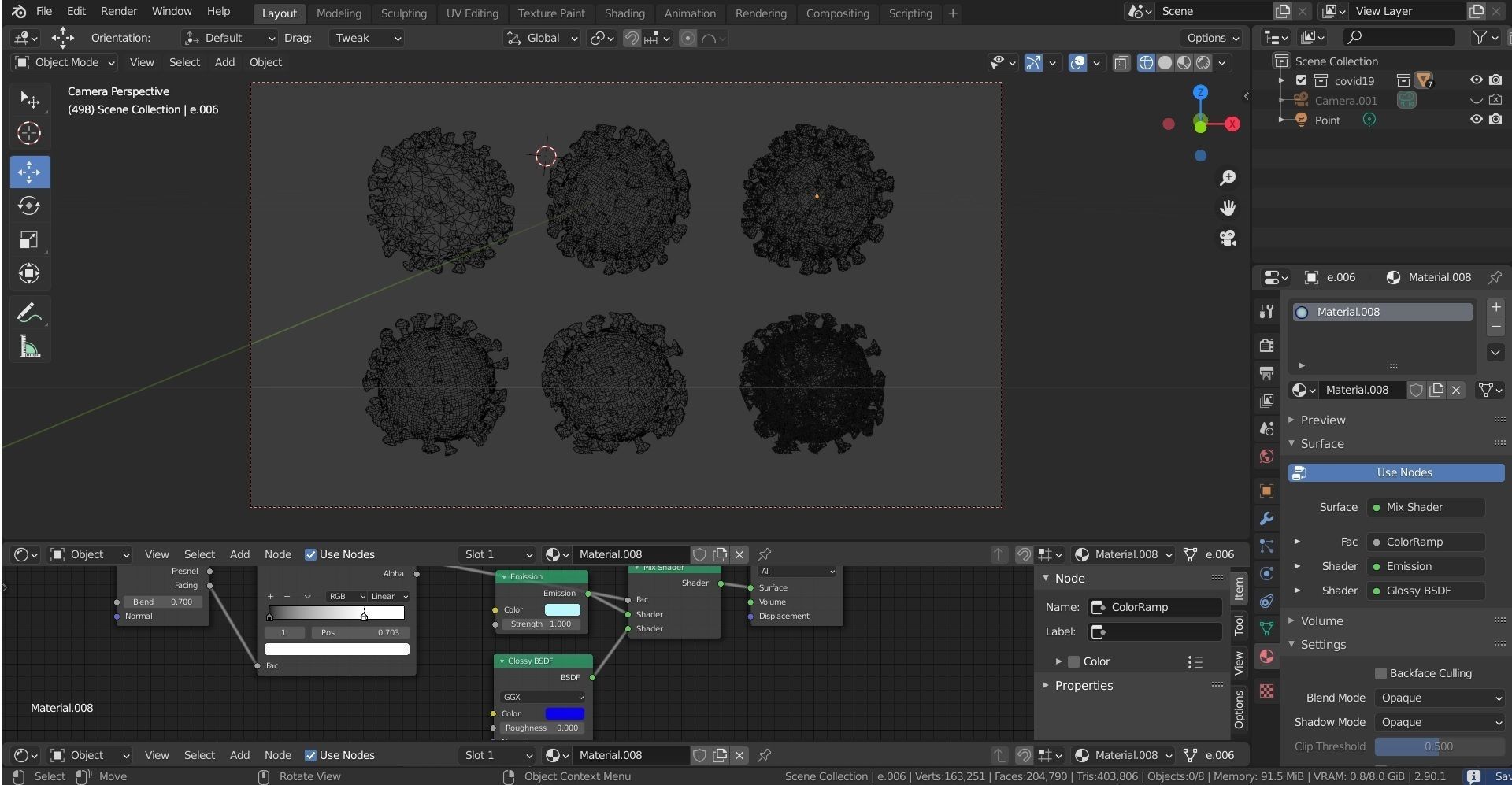Select the Rotate tool
Screen dimensions: 1512x785
pyautogui.click(x=29, y=206)
